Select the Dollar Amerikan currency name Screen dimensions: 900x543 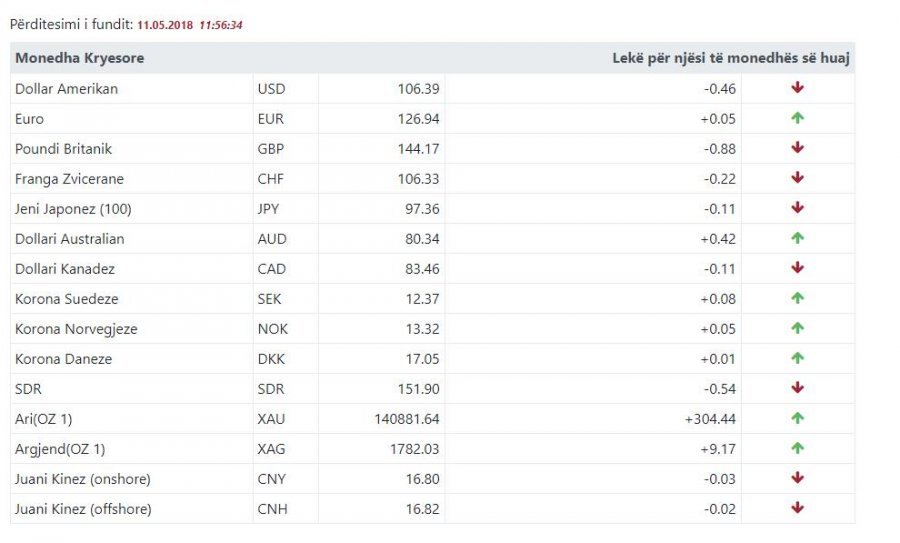(x=67, y=89)
